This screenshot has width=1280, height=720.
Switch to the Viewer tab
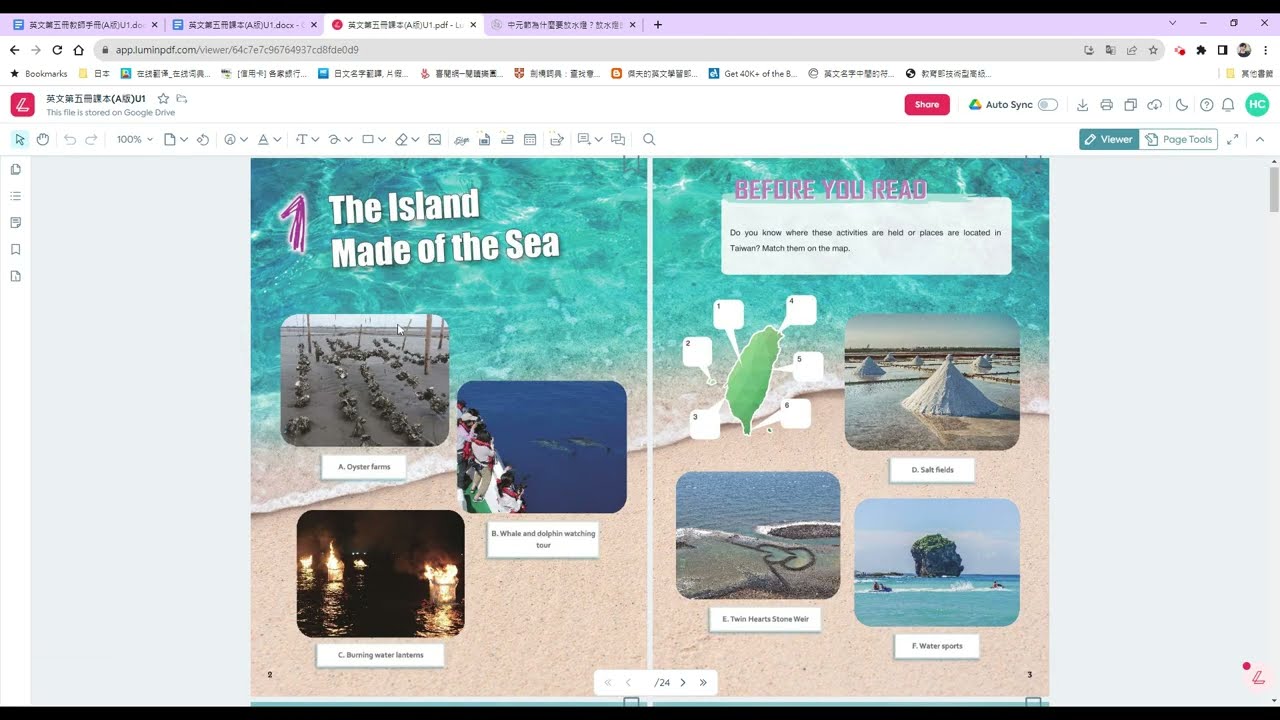tap(1109, 140)
